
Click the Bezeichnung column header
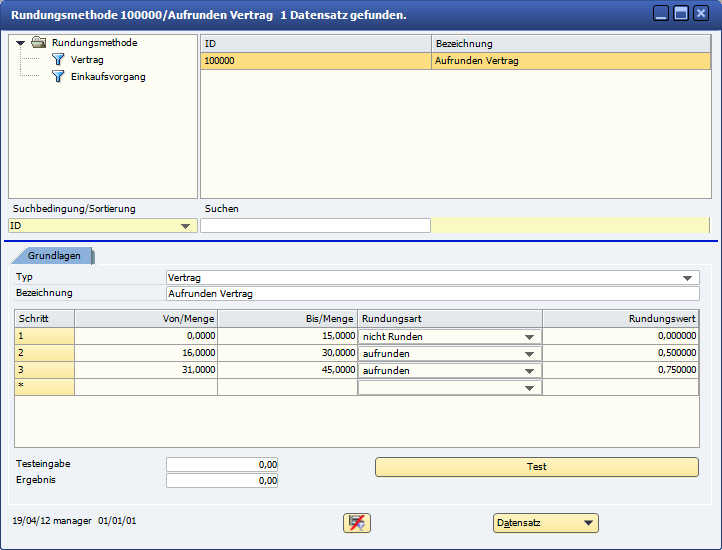point(570,44)
